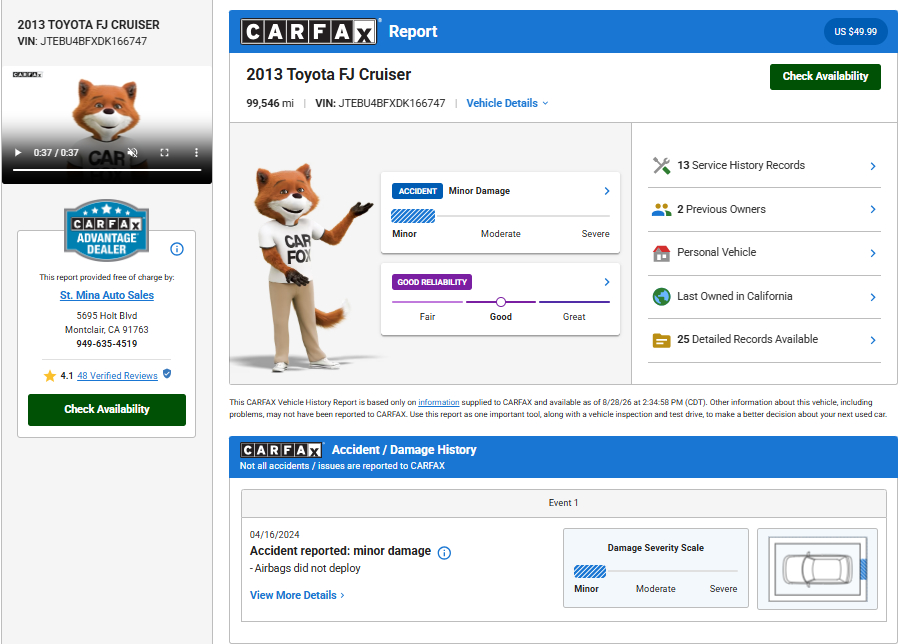Click the video progress bar
The width and height of the screenshot is (900, 644).
click(x=107, y=170)
